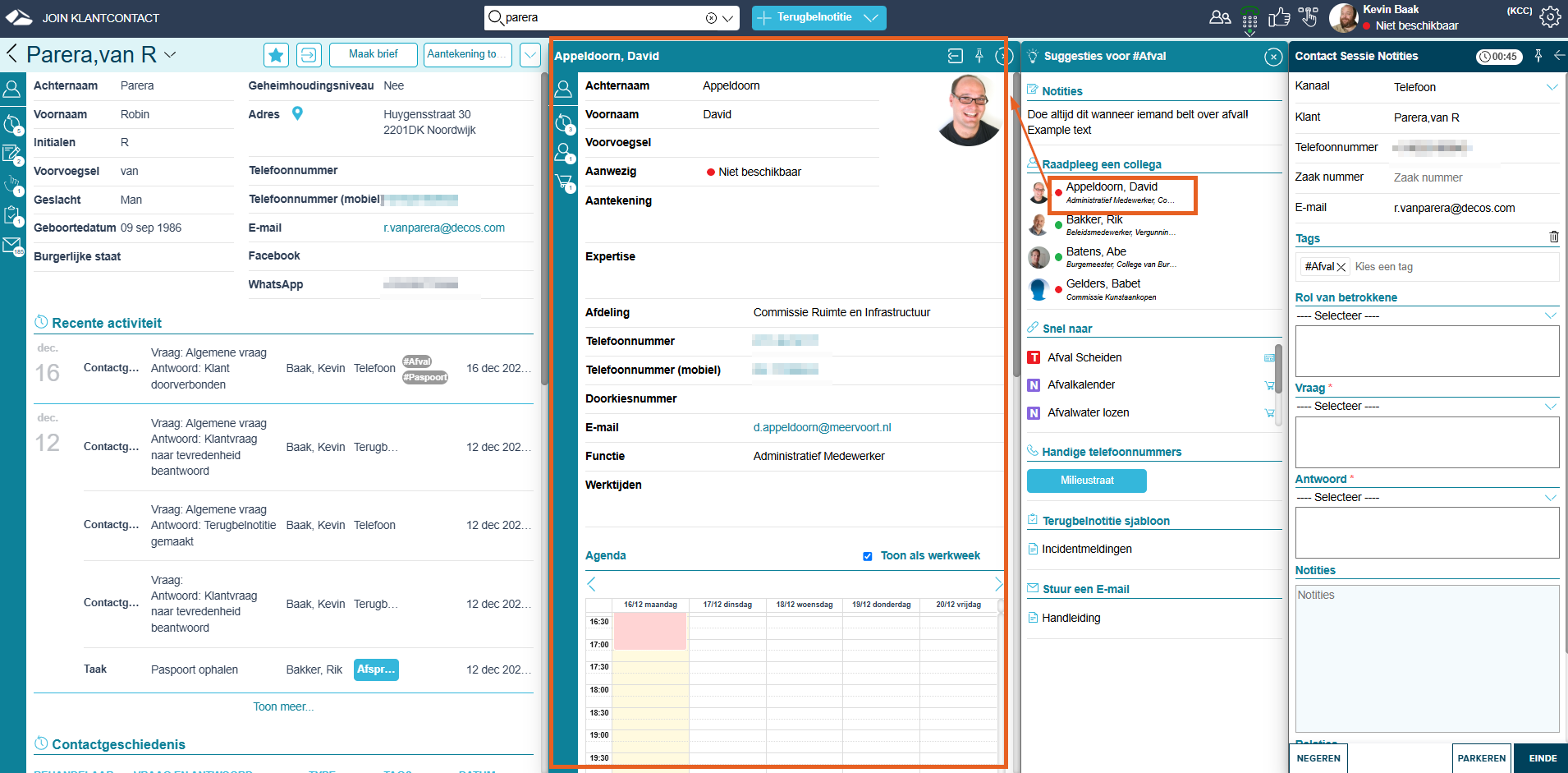Open the d.appeldoorn@meervoort.nl email link

(822, 427)
